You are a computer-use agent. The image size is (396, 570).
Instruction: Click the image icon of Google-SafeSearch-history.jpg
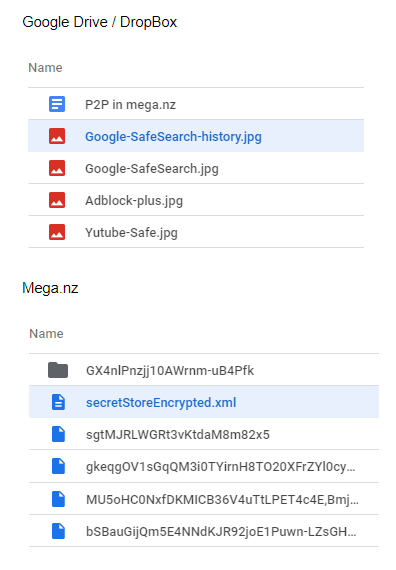pos(57,136)
